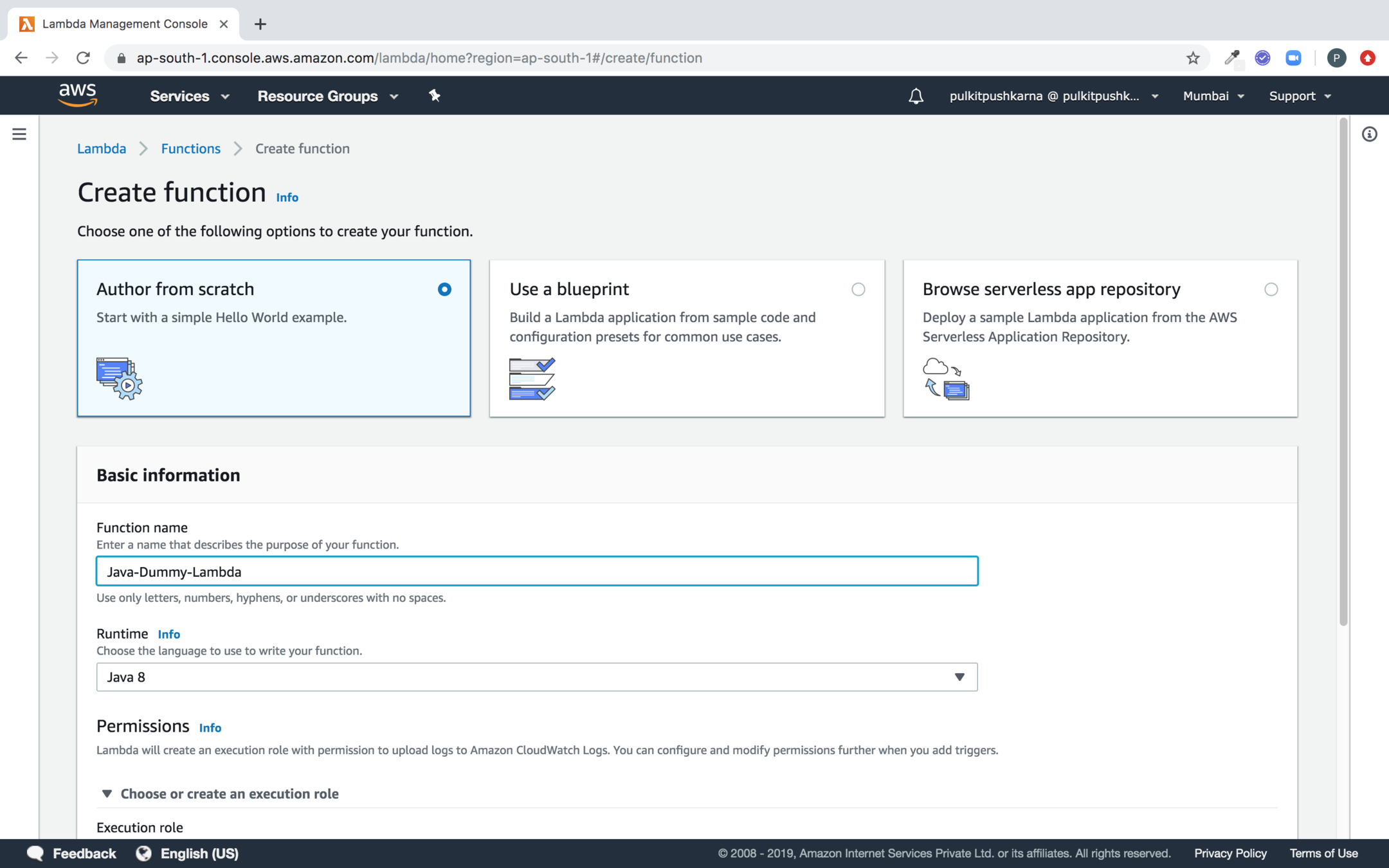The height and width of the screenshot is (868, 1389).
Task: Bookmark this page with star icon
Action: (x=1193, y=58)
